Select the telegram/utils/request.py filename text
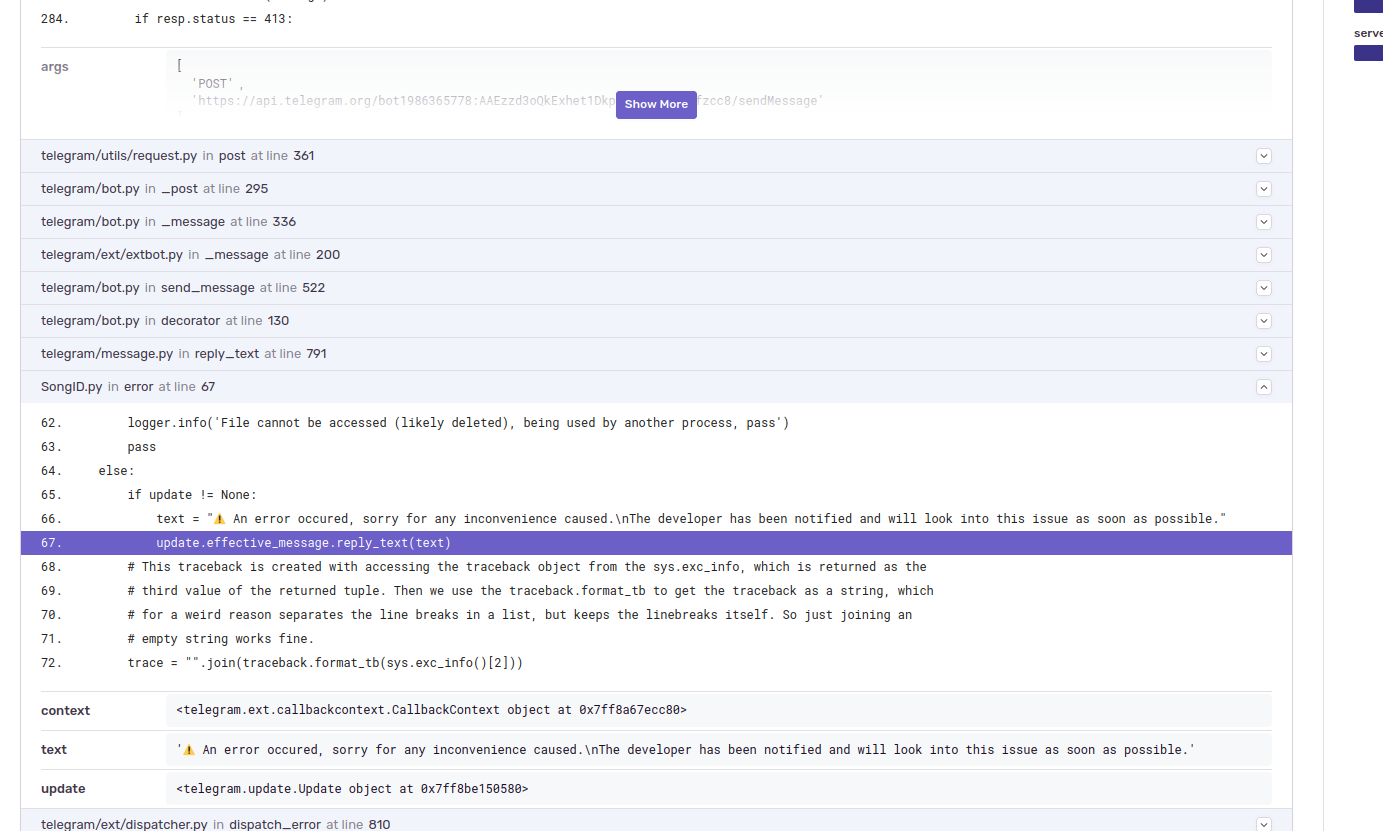 click(119, 156)
